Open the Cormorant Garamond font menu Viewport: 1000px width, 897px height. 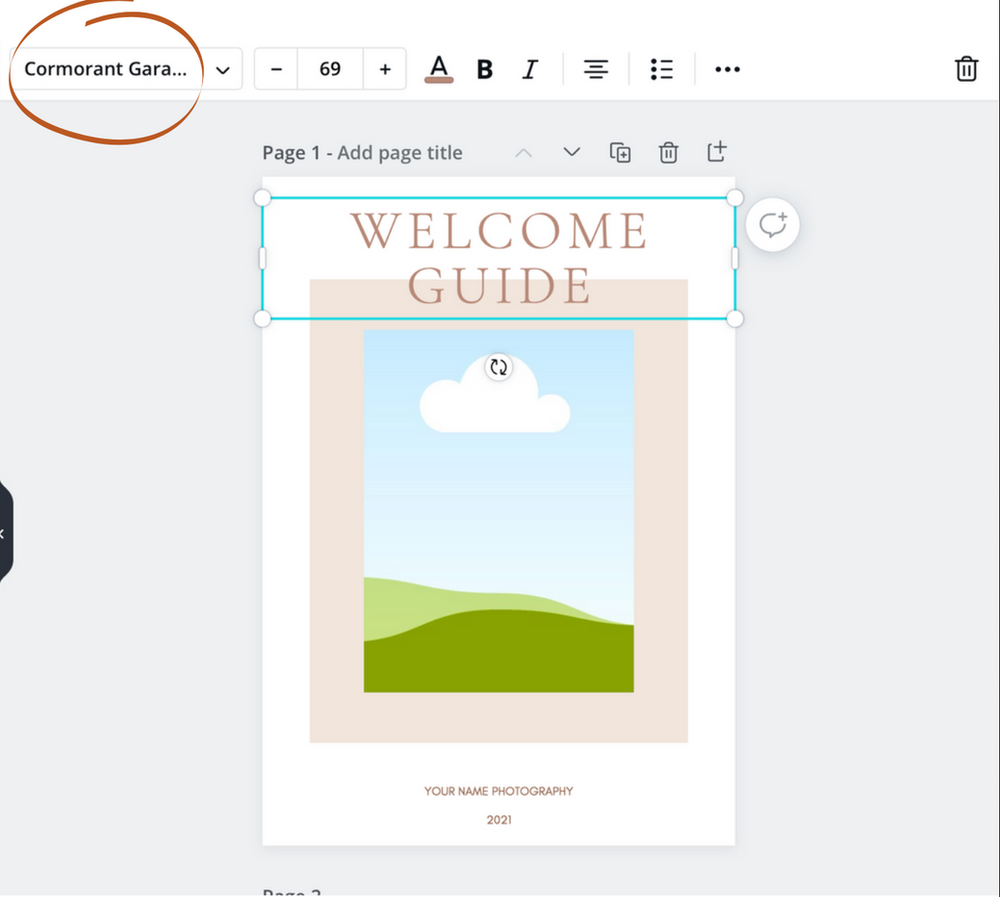[105, 69]
